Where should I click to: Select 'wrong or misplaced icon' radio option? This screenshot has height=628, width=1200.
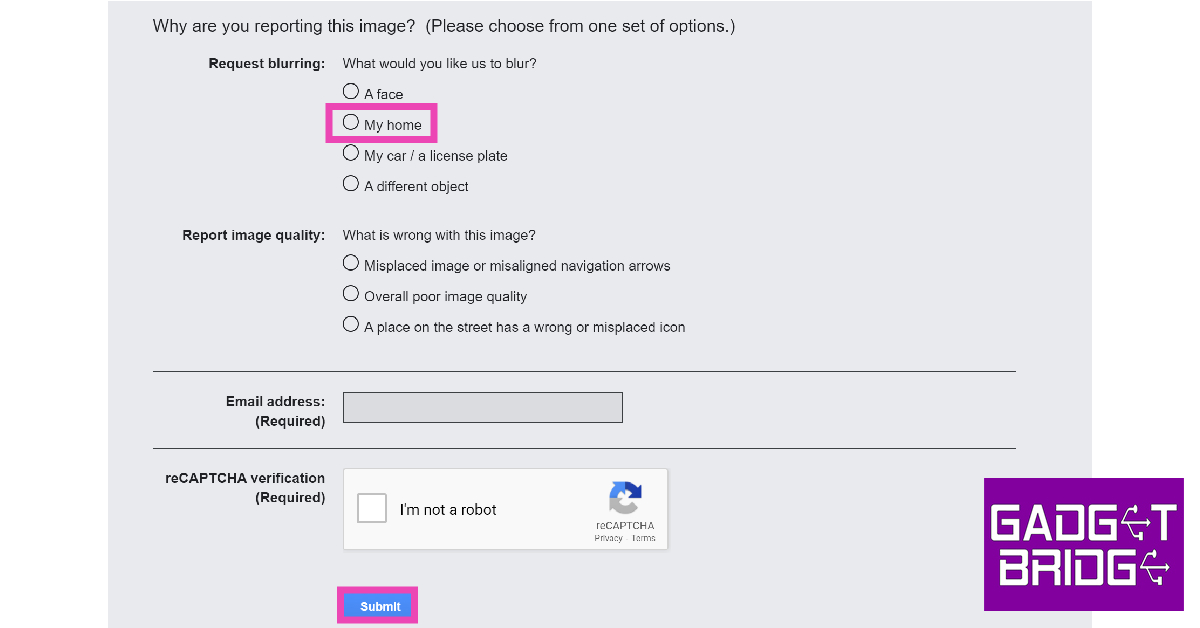coord(351,325)
